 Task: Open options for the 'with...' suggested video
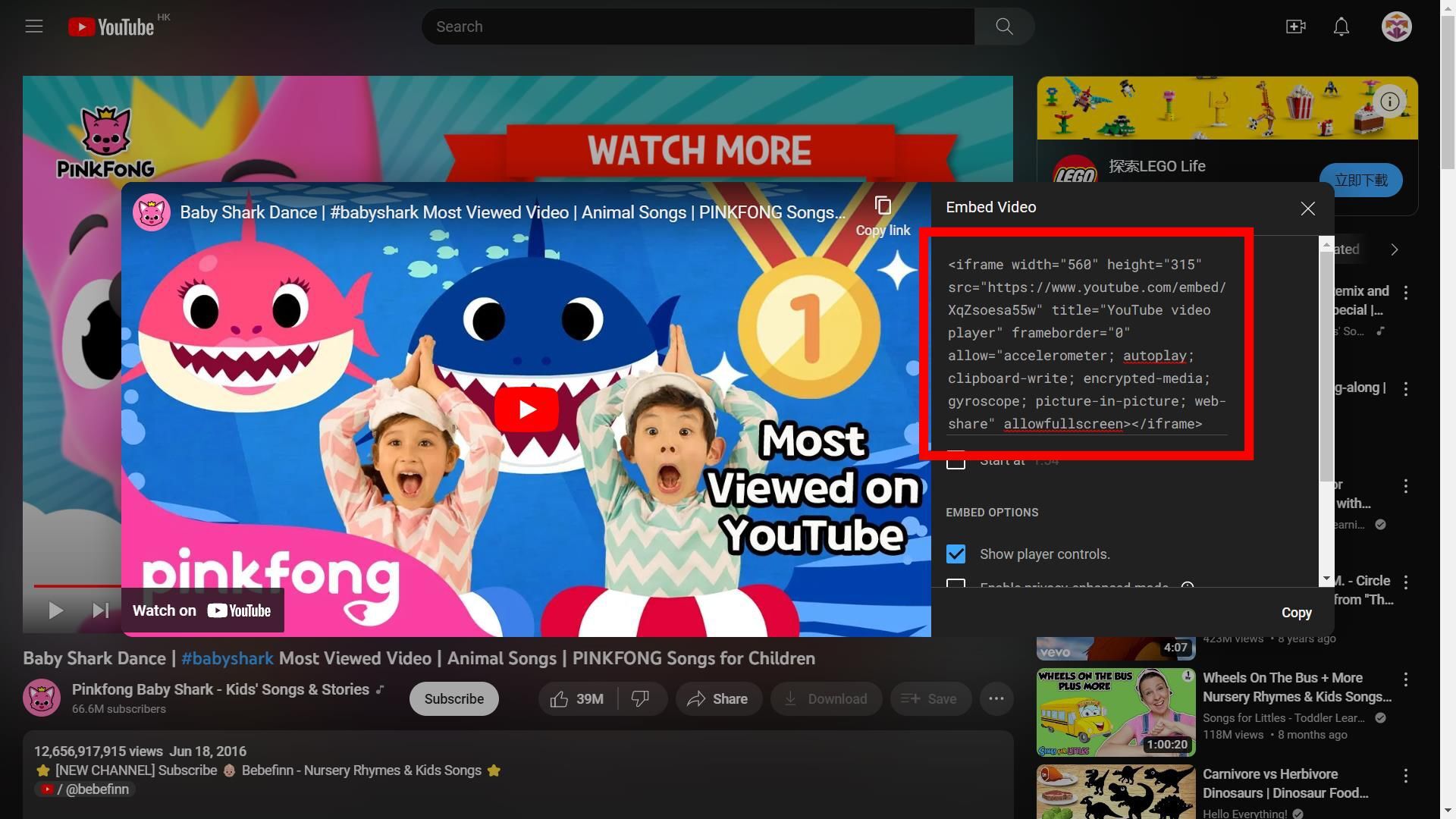click(1406, 486)
